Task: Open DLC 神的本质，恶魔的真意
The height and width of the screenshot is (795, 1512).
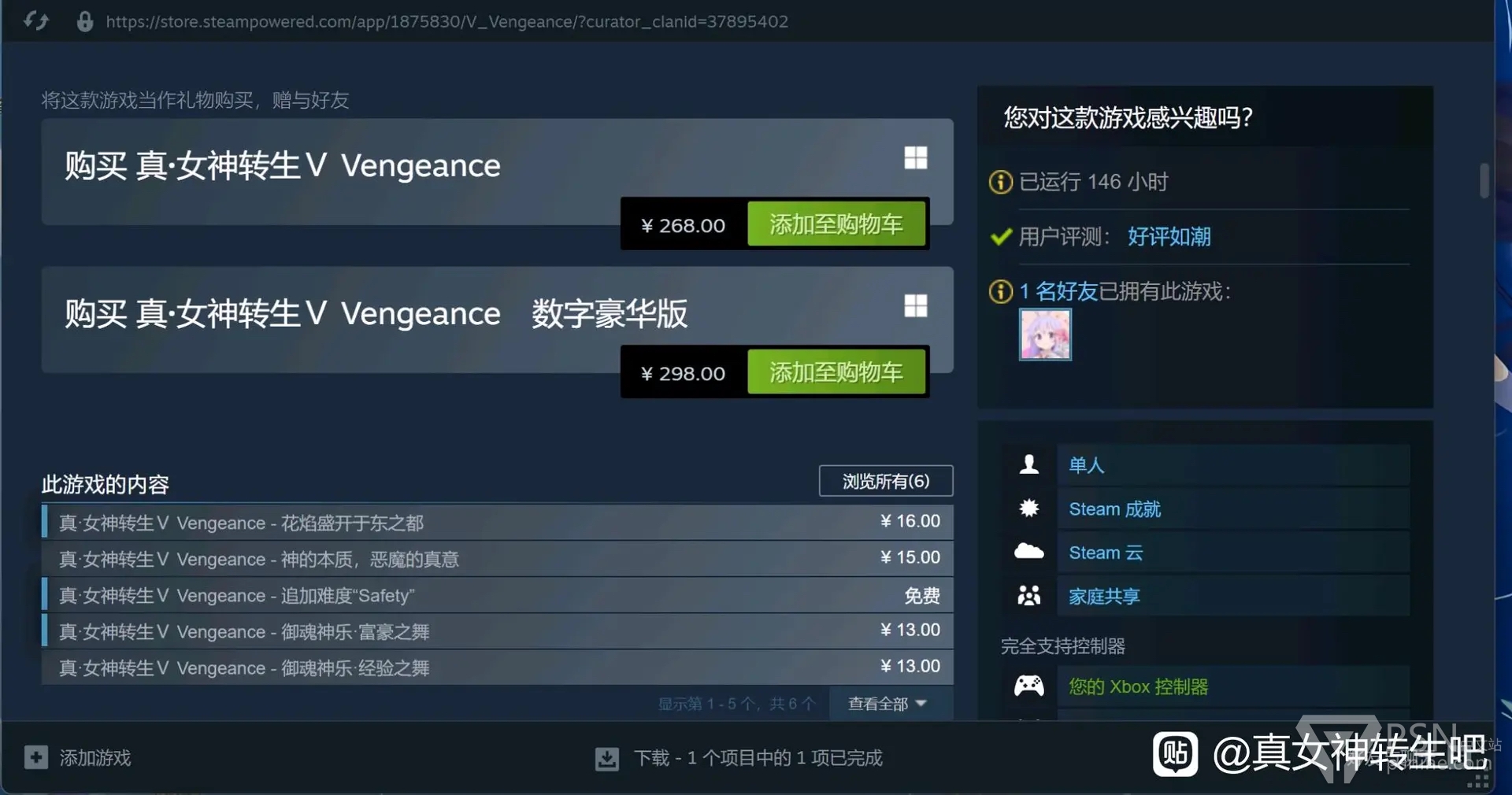Action: point(497,558)
